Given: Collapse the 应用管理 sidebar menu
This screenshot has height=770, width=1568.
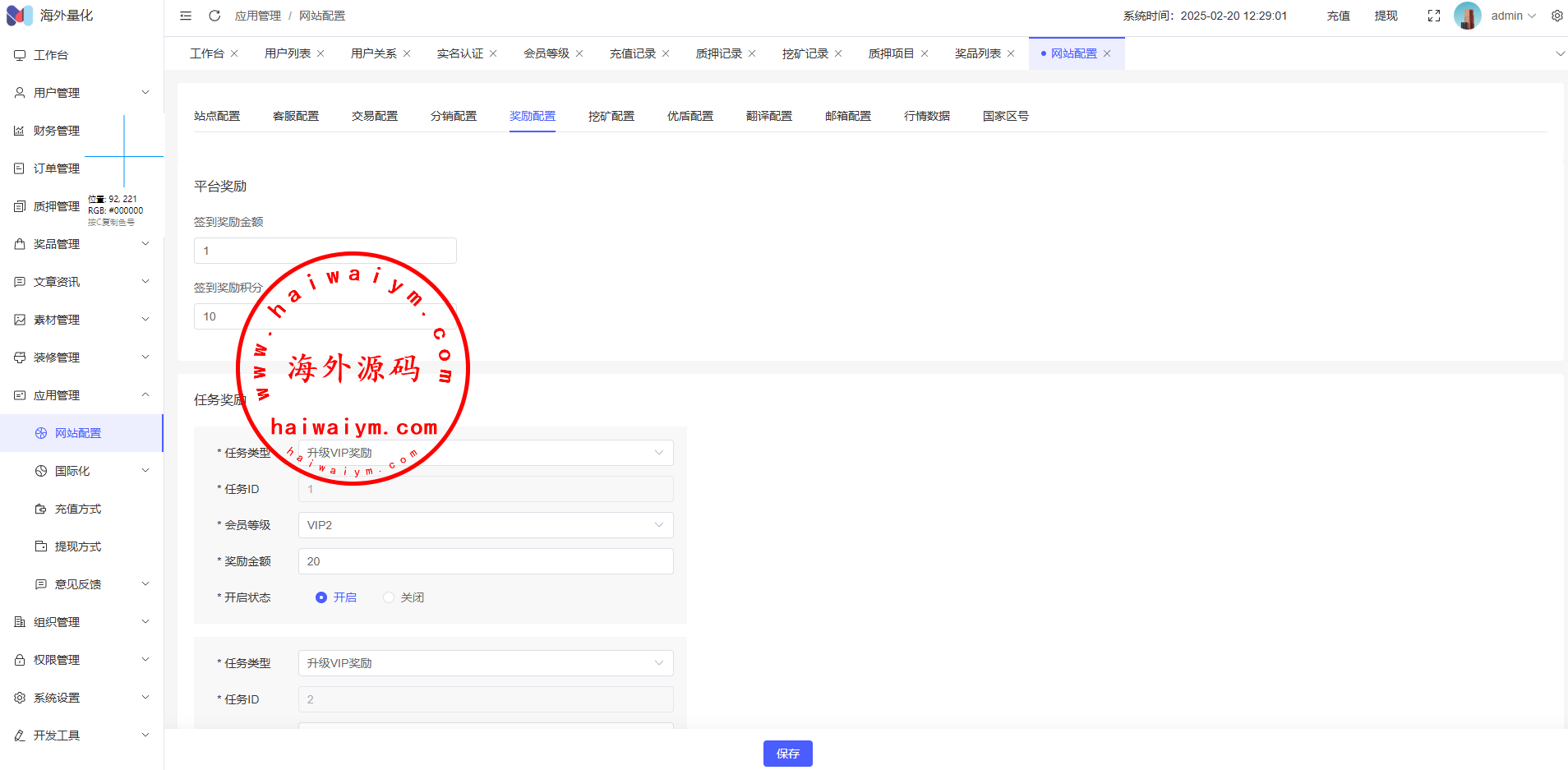Looking at the screenshot, I should click(x=81, y=395).
